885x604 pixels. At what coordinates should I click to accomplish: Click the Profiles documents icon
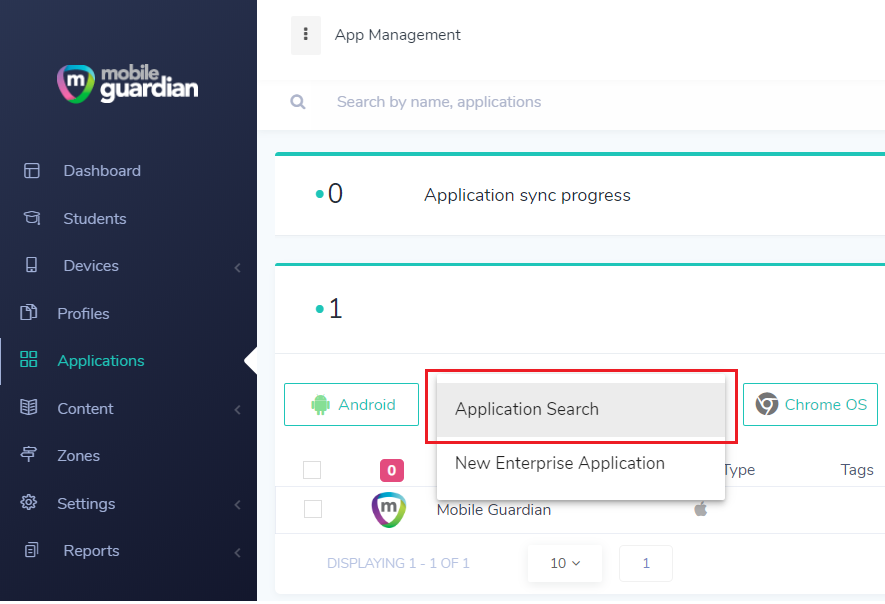pos(29,313)
